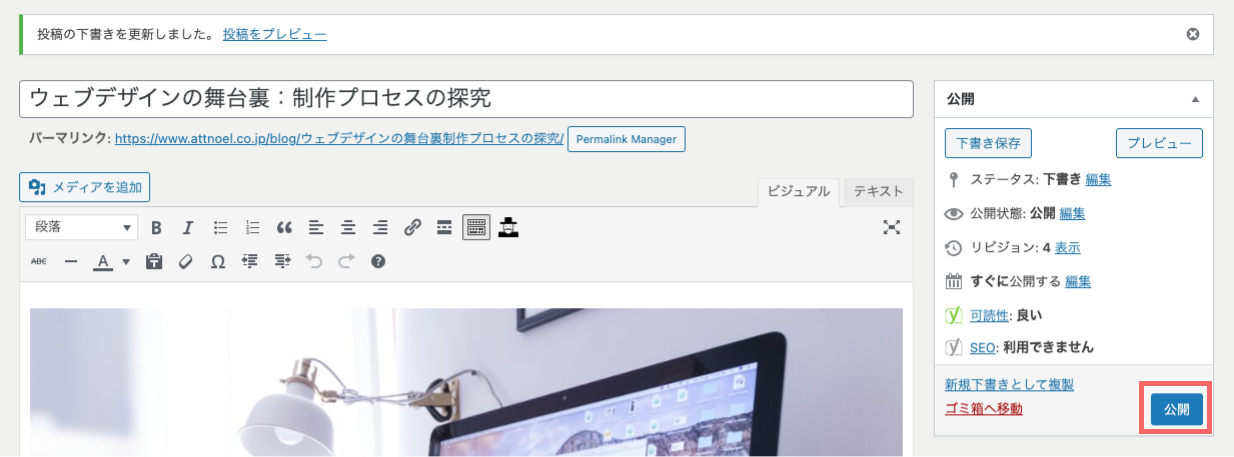Viewport: 1234px width, 457px height.
Task: Follow the 投稿をプレビュー link in notice
Action: (x=274, y=34)
